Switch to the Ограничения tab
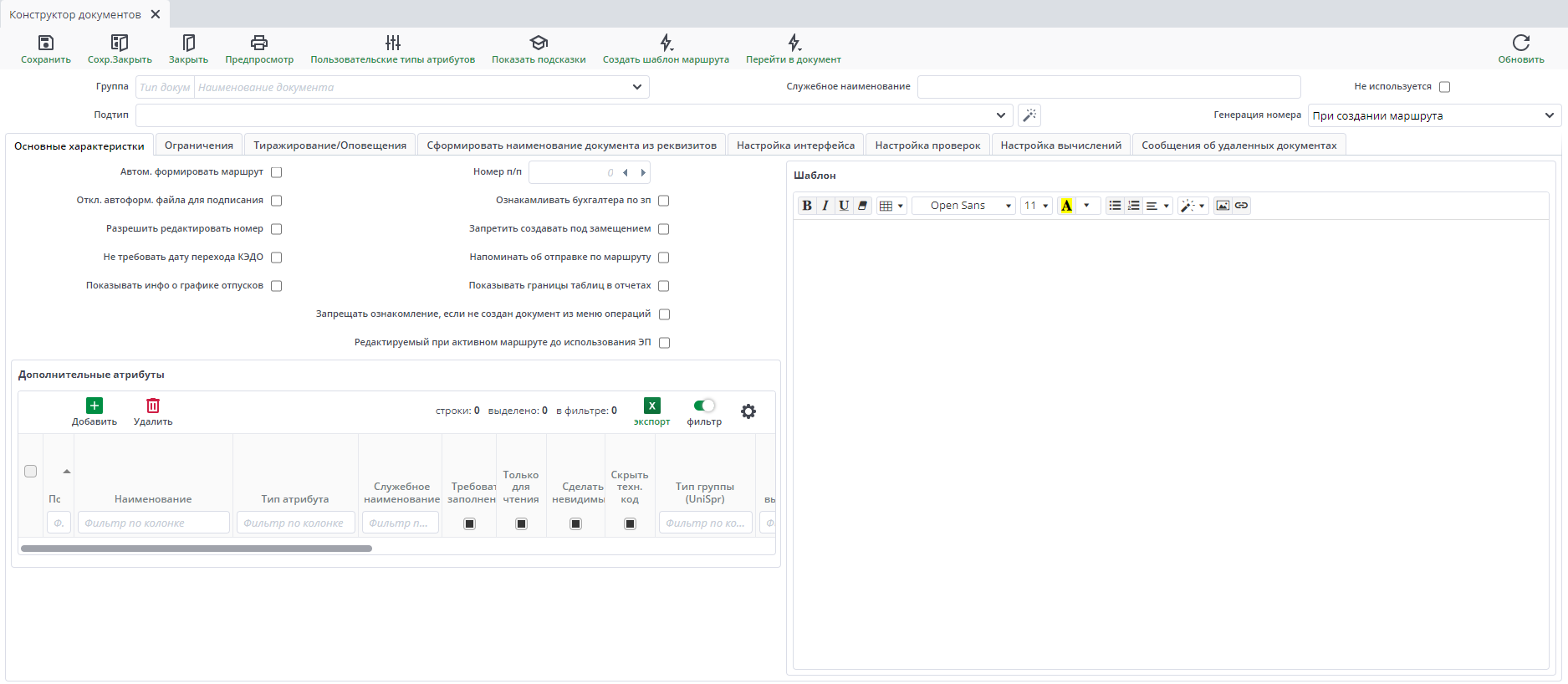 pyautogui.click(x=198, y=145)
